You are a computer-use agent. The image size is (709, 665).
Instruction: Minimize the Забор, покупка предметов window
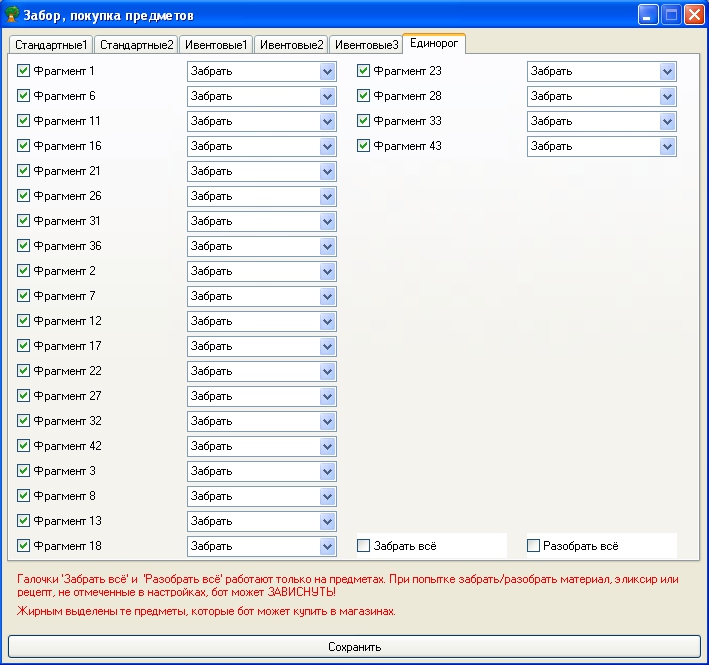[649, 15]
